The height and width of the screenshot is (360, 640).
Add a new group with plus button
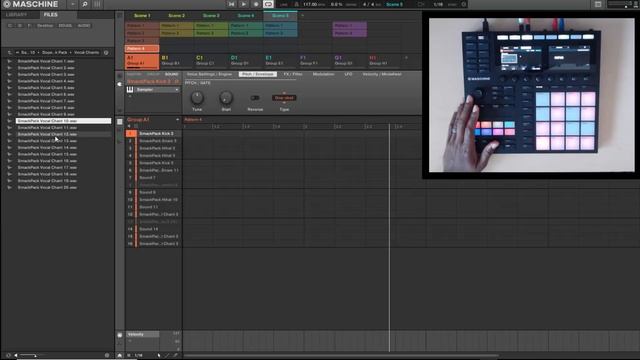406,58
